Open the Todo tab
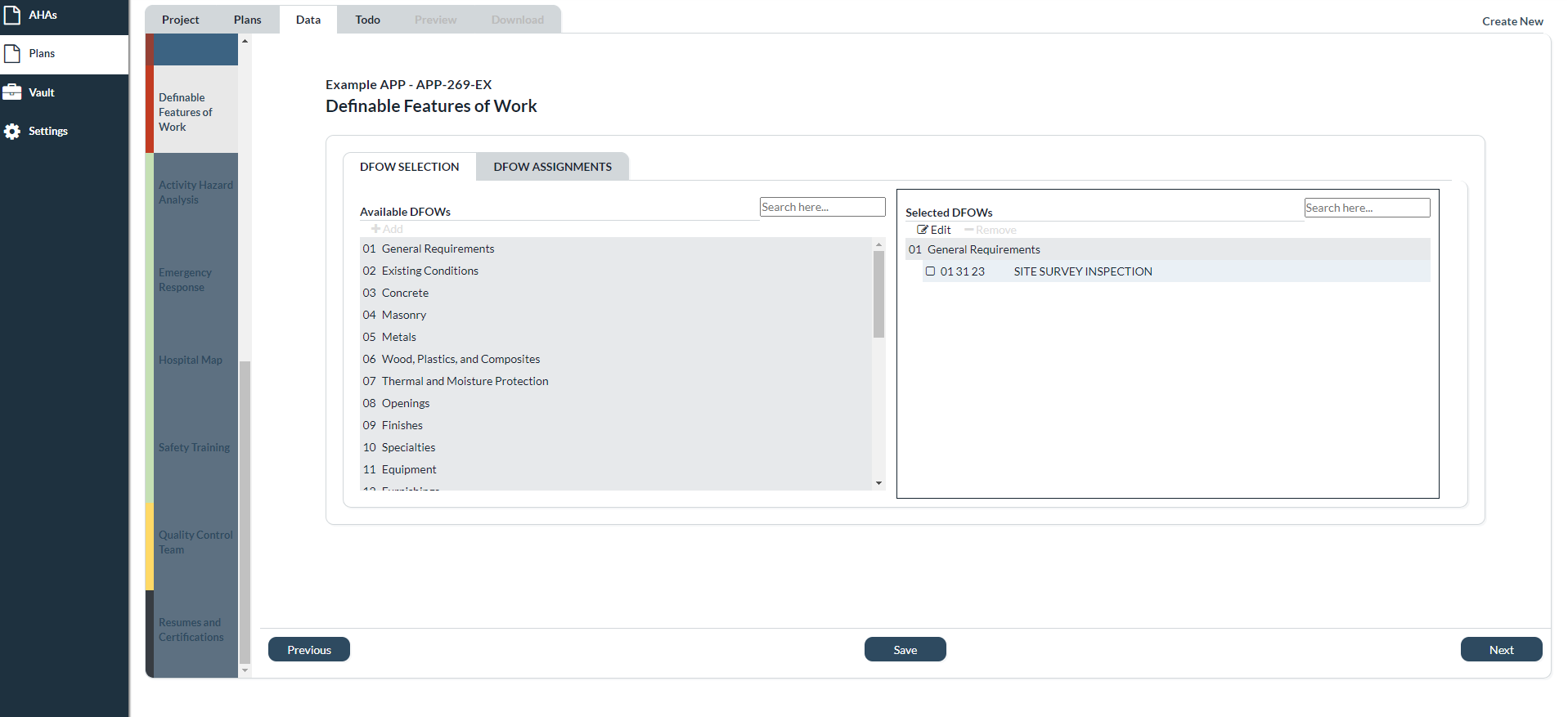This screenshot has height=717, width=1568. (x=367, y=20)
